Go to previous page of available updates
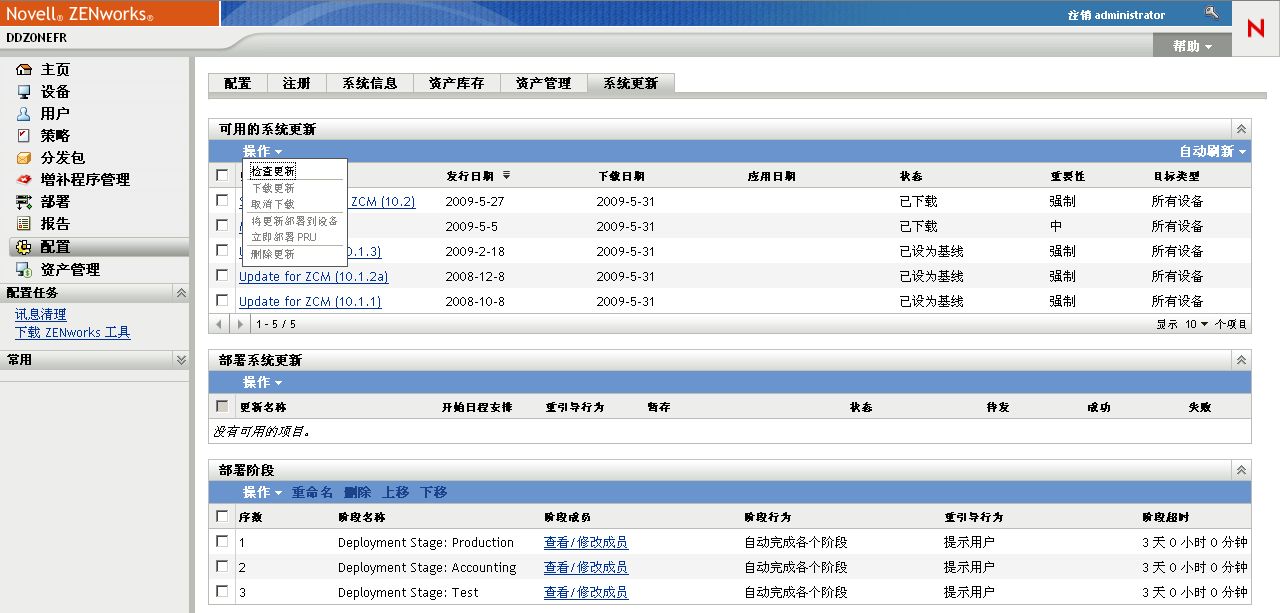This screenshot has width=1280, height=613. pyautogui.click(x=220, y=324)
